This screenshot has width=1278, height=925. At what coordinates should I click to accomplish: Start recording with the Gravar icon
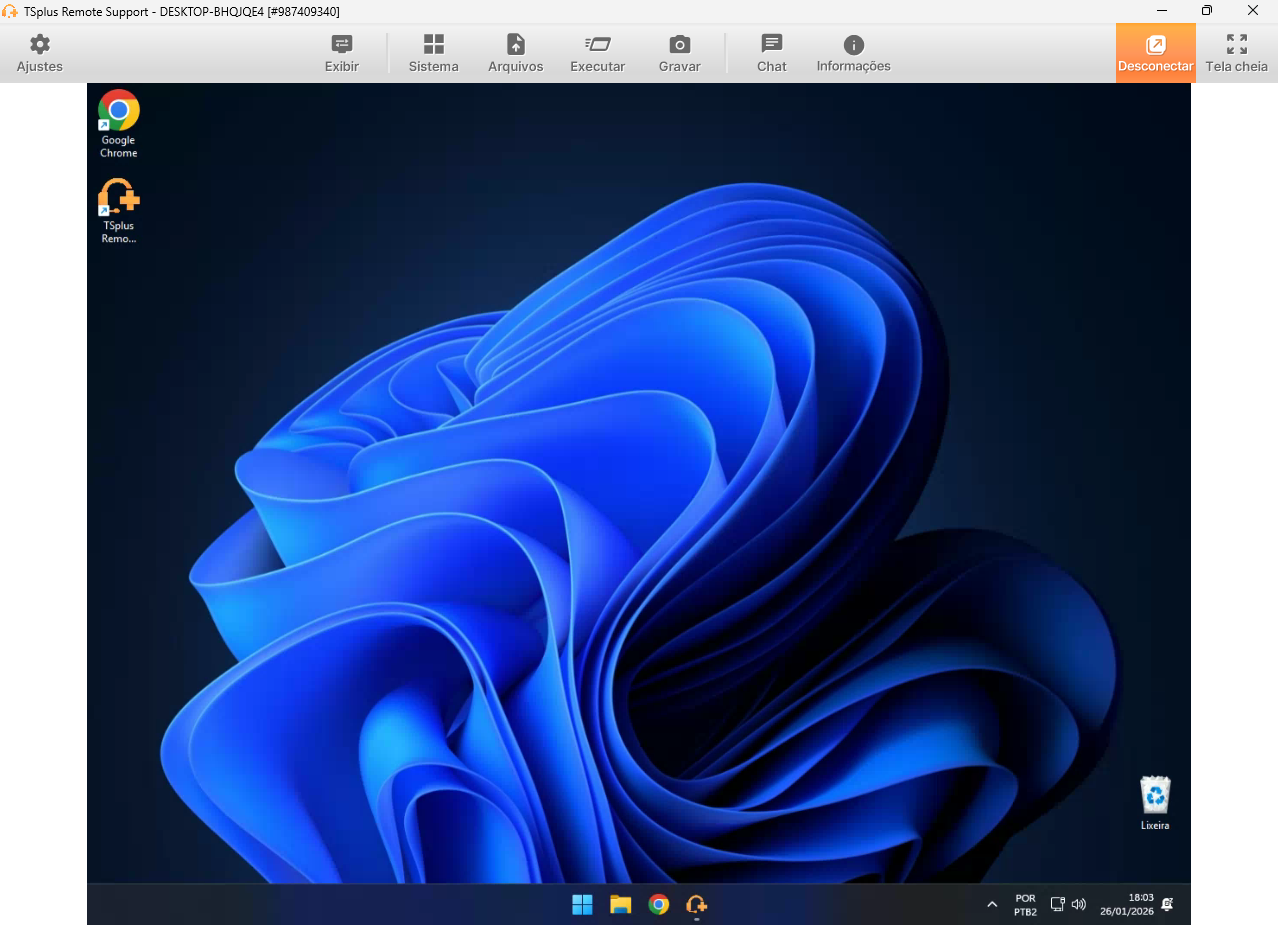679,54
